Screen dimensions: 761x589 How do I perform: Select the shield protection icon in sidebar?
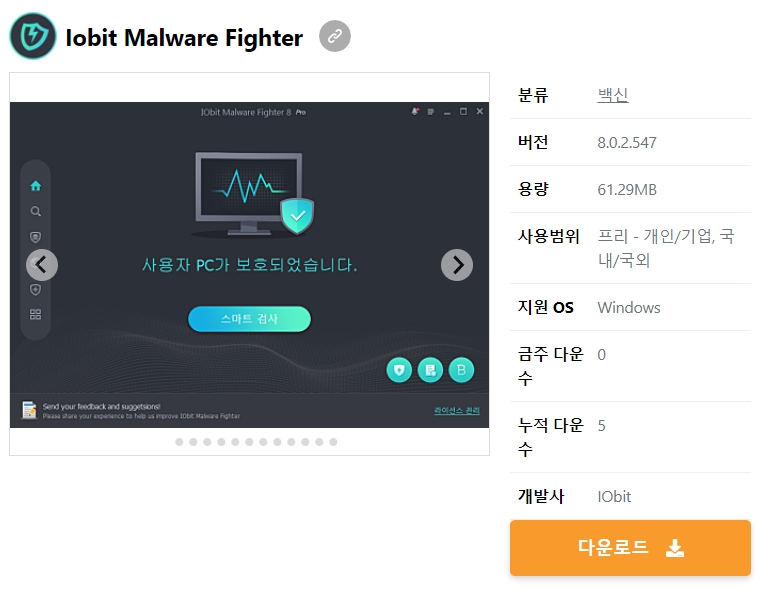pos(35,237)
